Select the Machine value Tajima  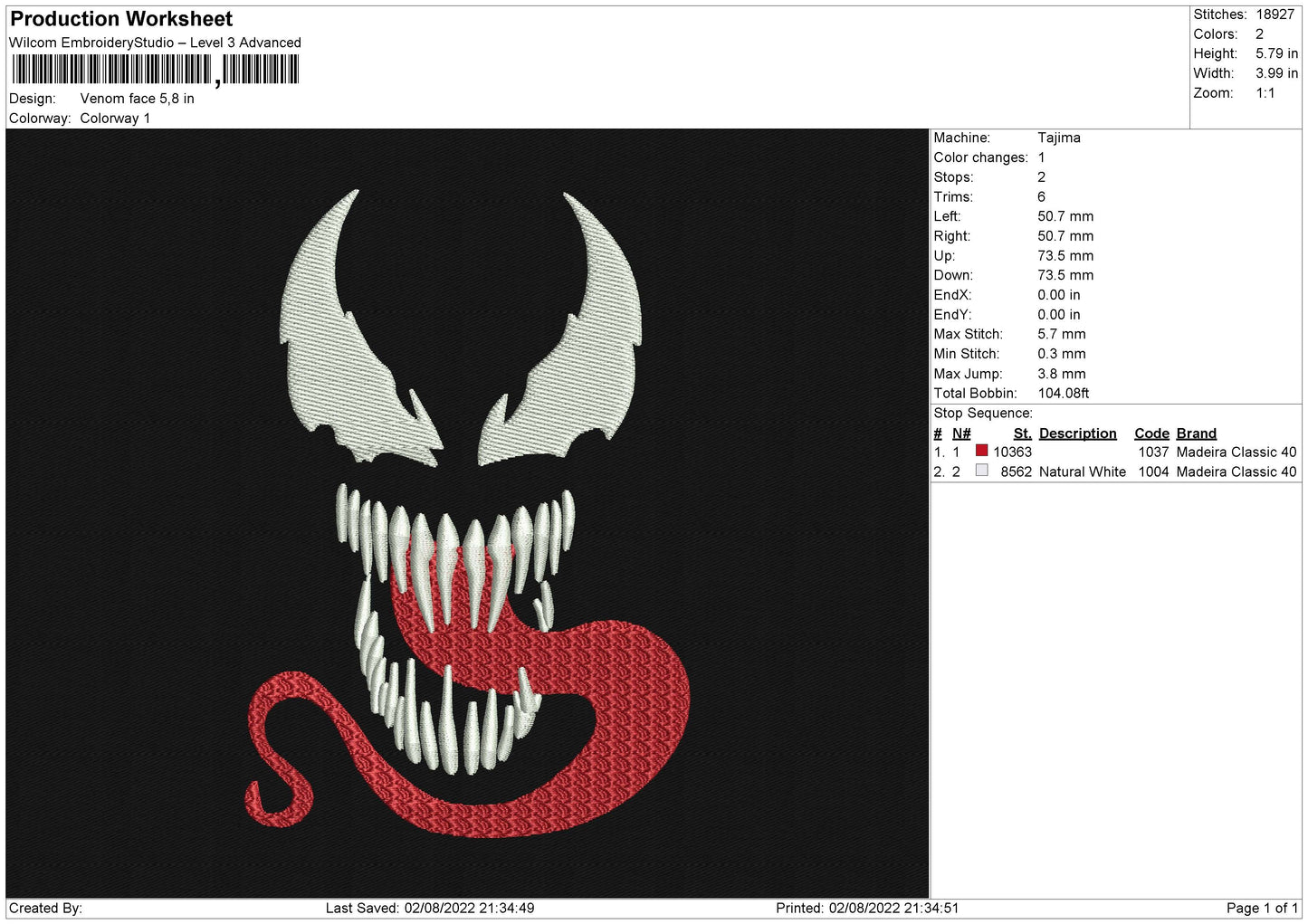pyautogui.click(x=1058, y=138)
